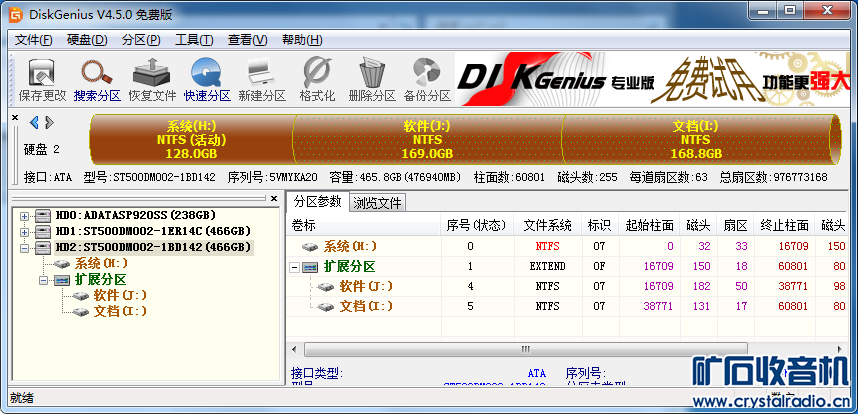This screenshot has height=414, width=858.
Task: Select Delete Partition (删除分区) icon
Action: (372, 80)
